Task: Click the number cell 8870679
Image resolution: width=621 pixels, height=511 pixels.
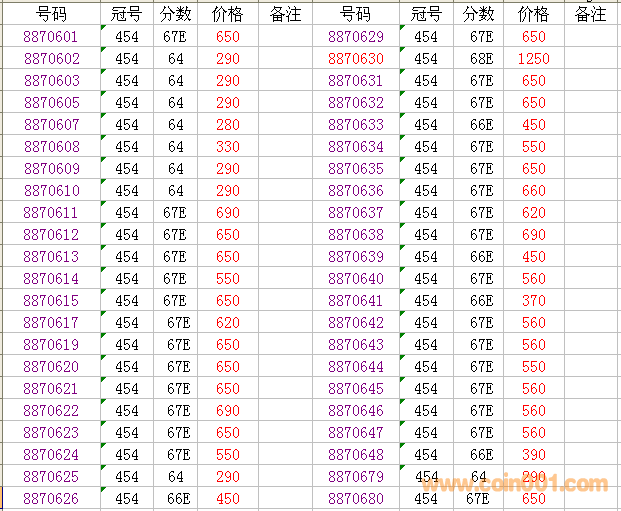Action: (355, 477)
